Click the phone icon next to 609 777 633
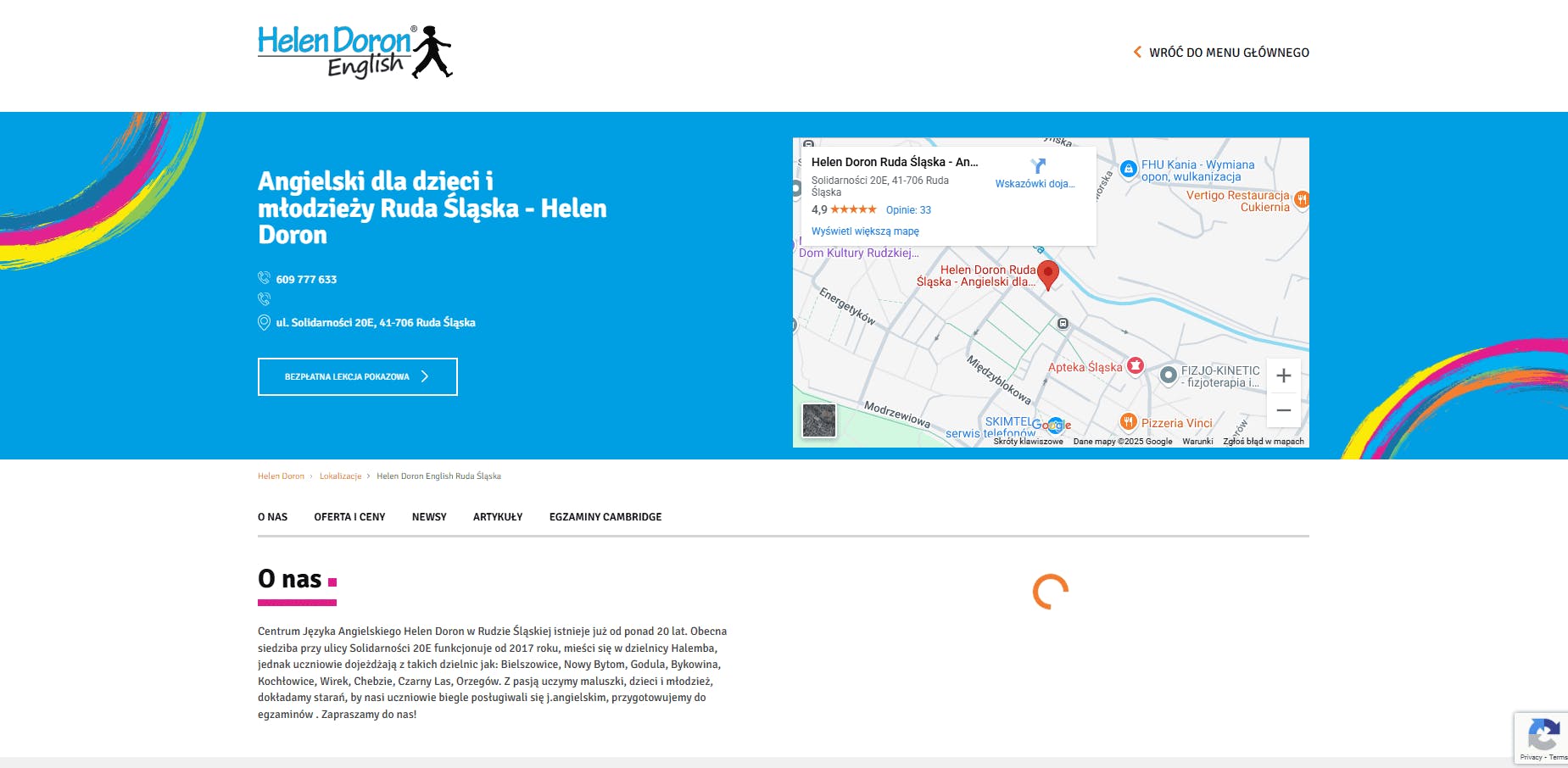 tap(264, 278)
